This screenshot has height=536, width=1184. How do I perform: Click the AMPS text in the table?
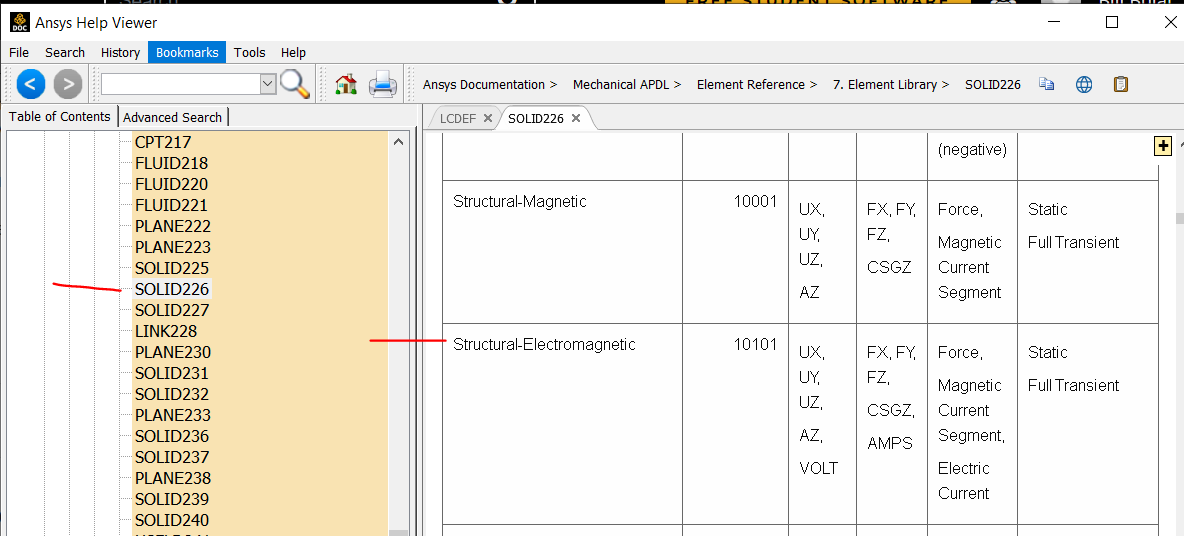pos(890,443)
